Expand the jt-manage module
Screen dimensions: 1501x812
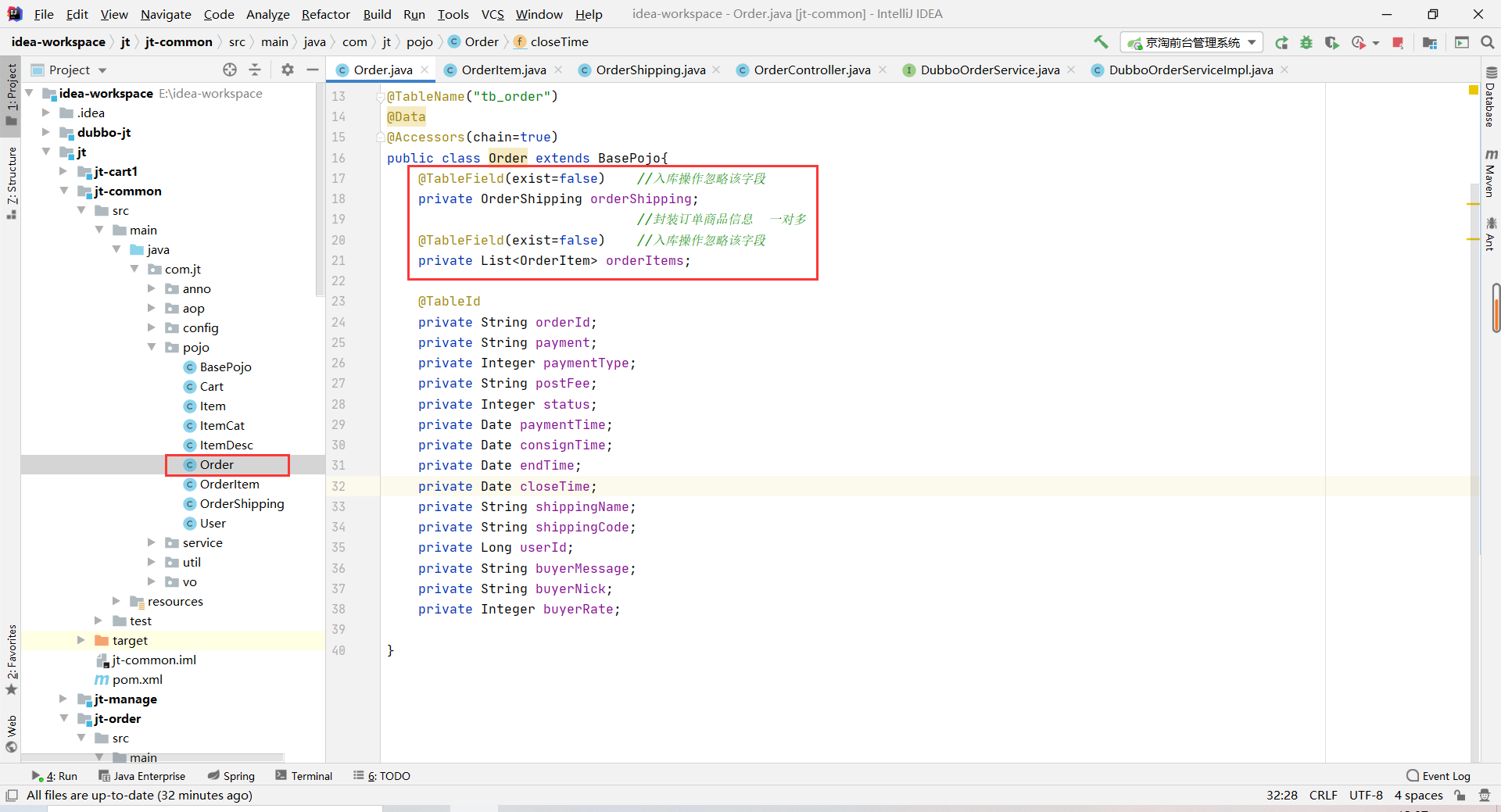pos(63,699)
